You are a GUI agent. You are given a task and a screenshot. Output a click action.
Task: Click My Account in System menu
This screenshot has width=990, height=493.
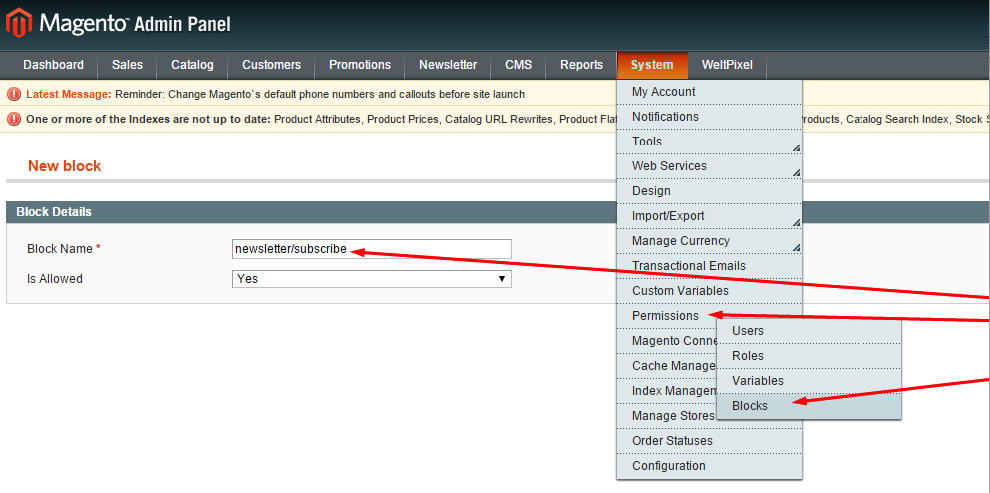coord(664,92)
